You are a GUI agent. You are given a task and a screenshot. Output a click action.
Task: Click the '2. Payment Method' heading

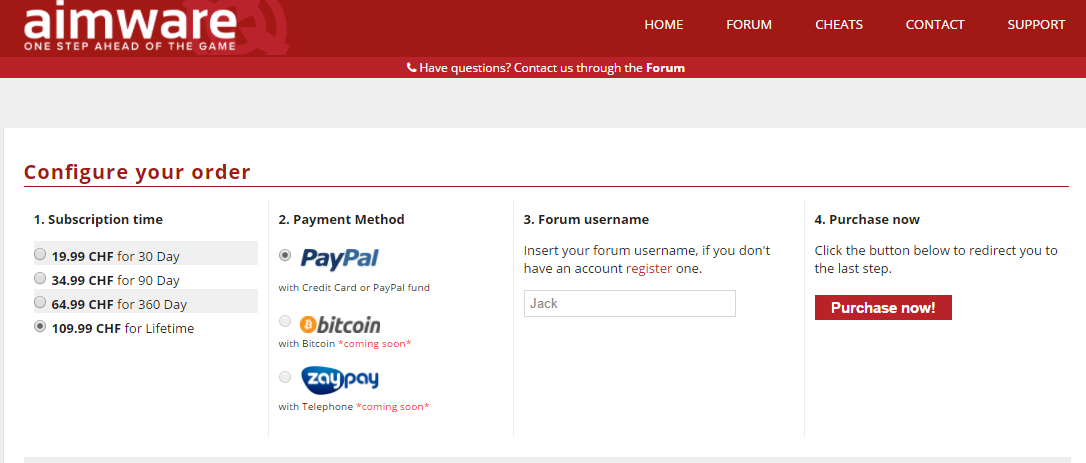click(341, 220)
